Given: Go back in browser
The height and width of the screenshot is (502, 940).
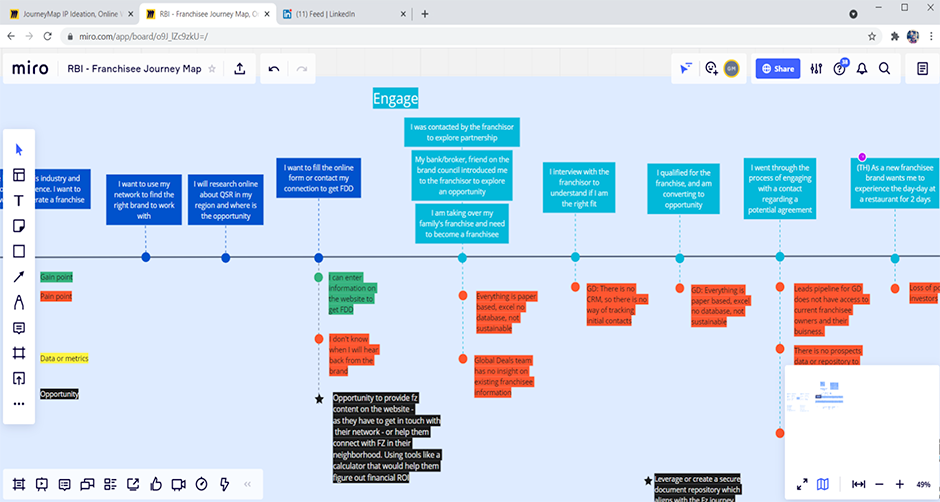Looking at the screenshot, I should pos(11,37).
